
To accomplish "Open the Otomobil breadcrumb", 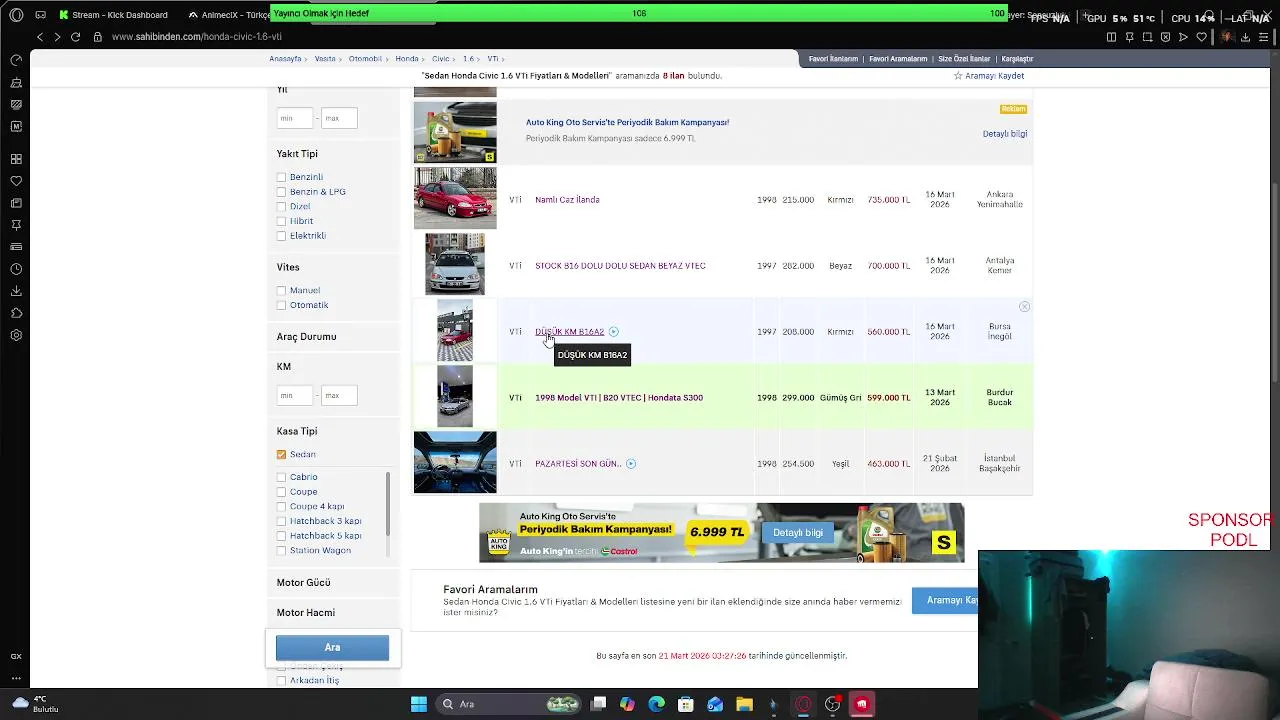I will 365,59.
